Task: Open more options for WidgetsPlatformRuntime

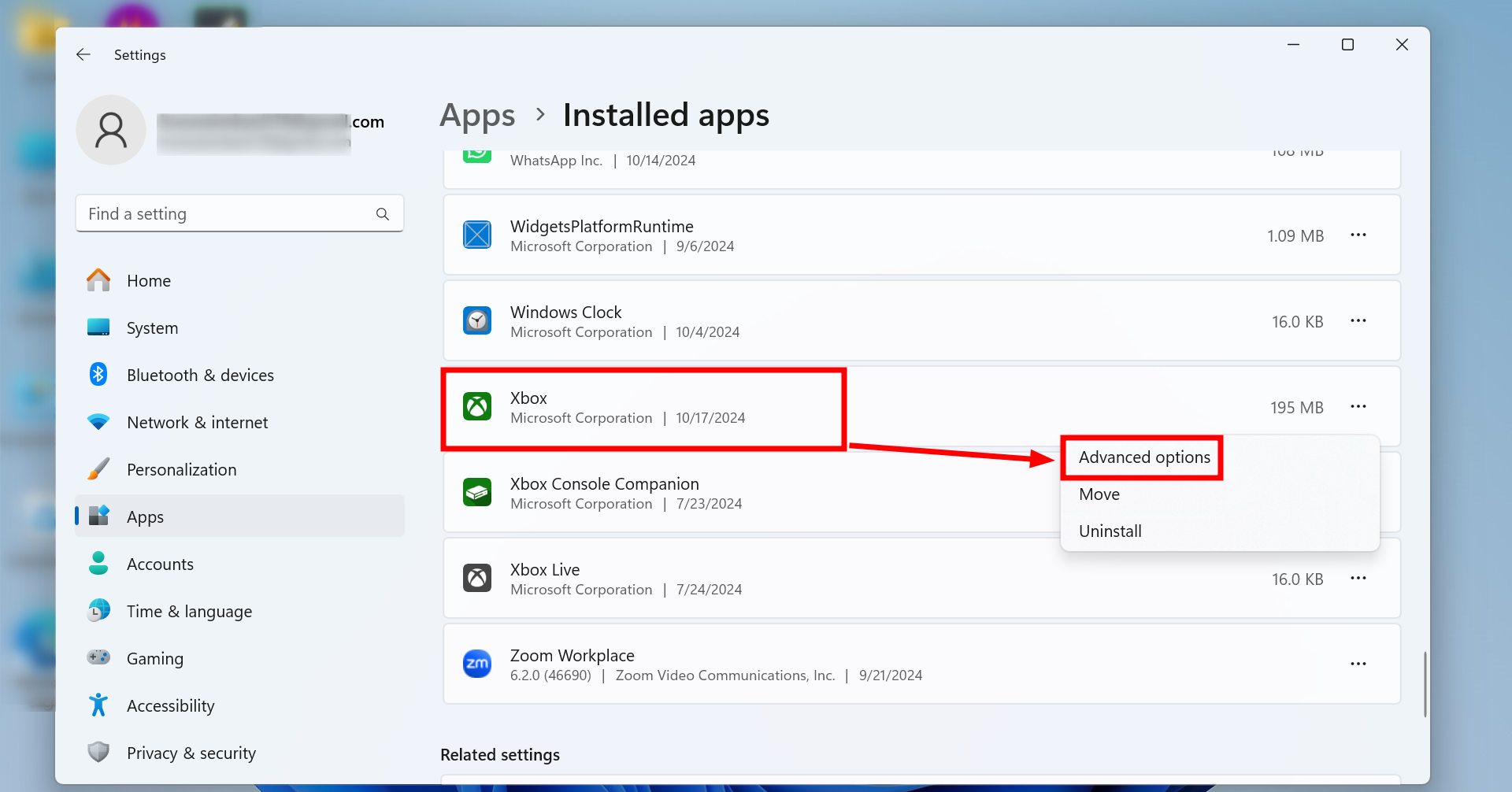Action: (1358, 235)
